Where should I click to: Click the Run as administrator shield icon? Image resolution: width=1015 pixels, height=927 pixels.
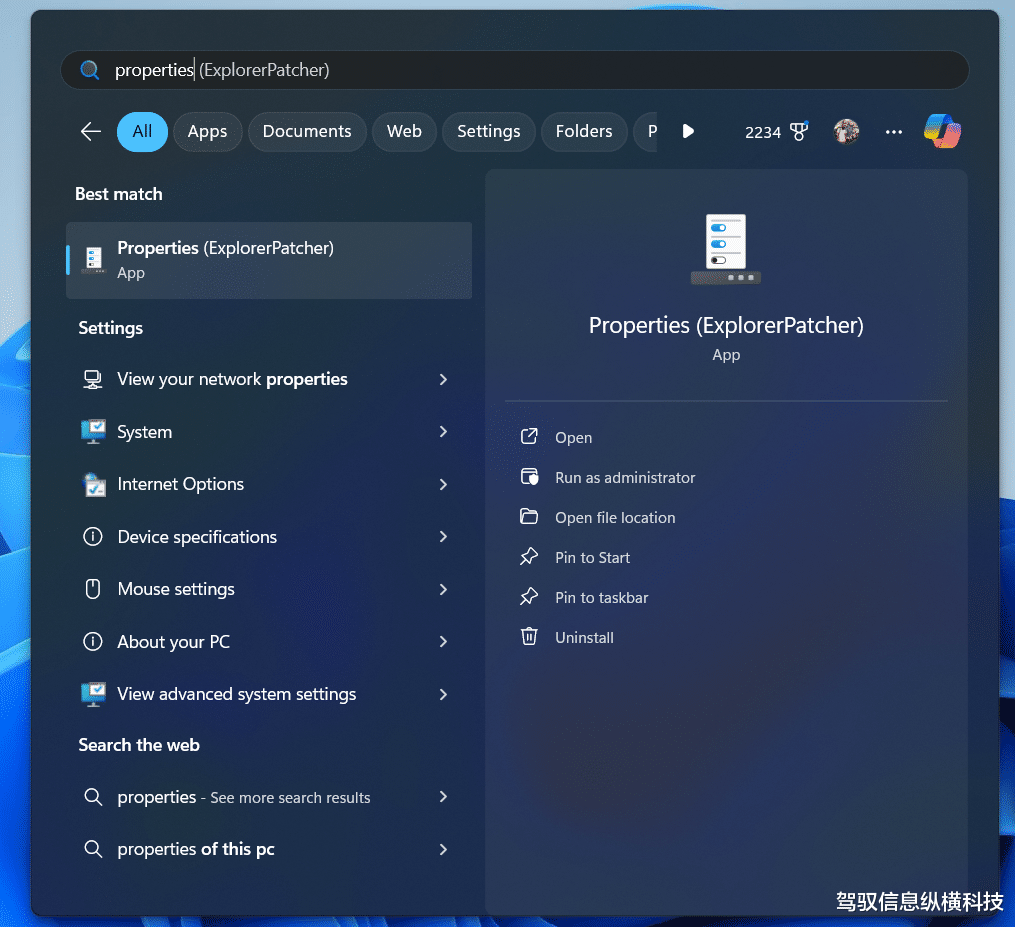pos(530,477)
